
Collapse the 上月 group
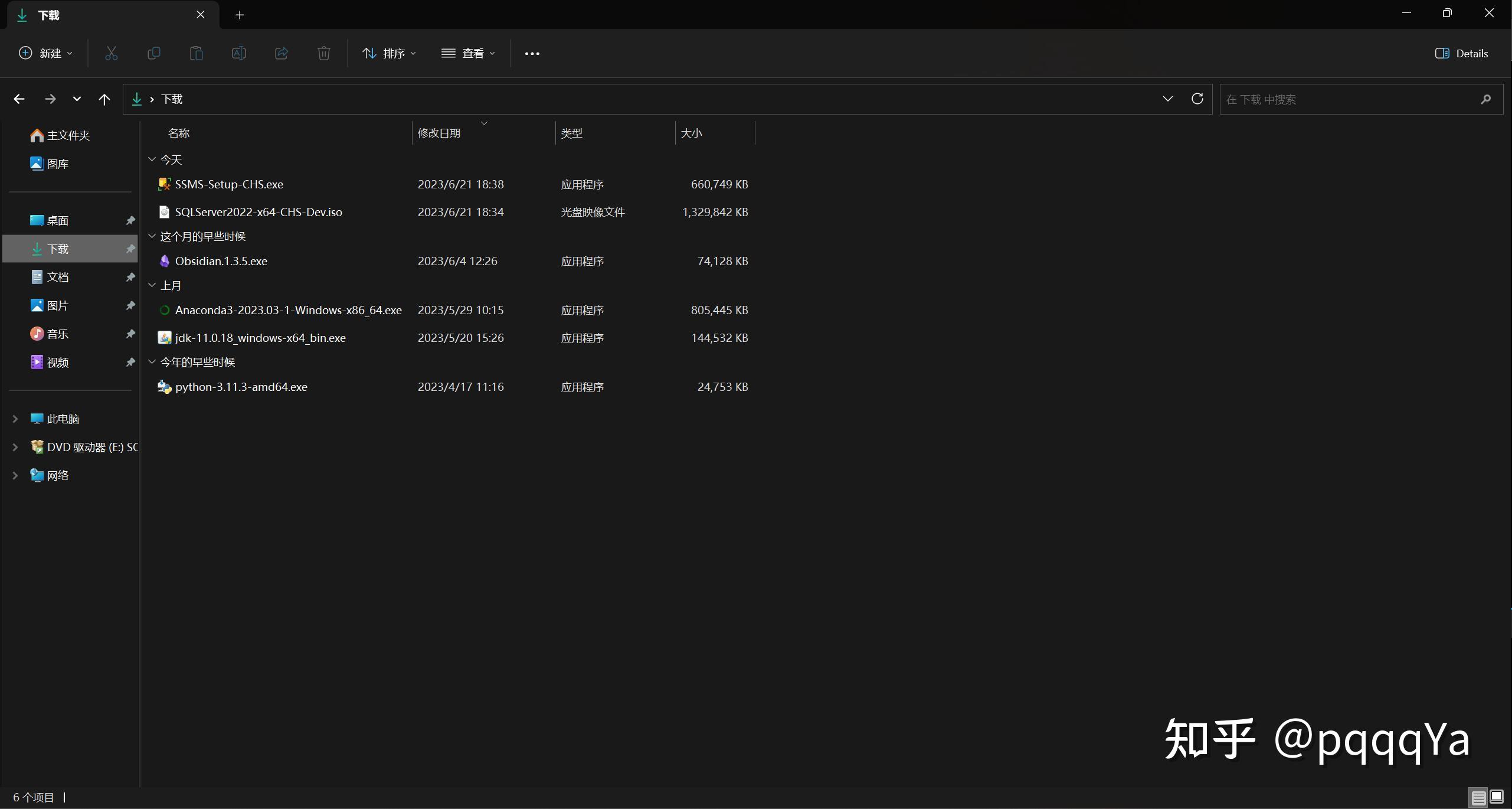click(x=152, y=285)
